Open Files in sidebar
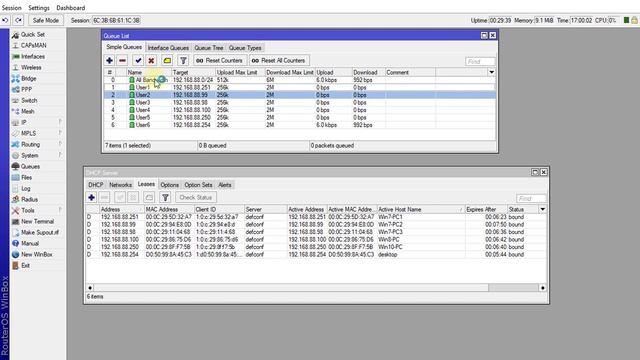Viewport: 640px width, 360px height. tap(26, 178)
